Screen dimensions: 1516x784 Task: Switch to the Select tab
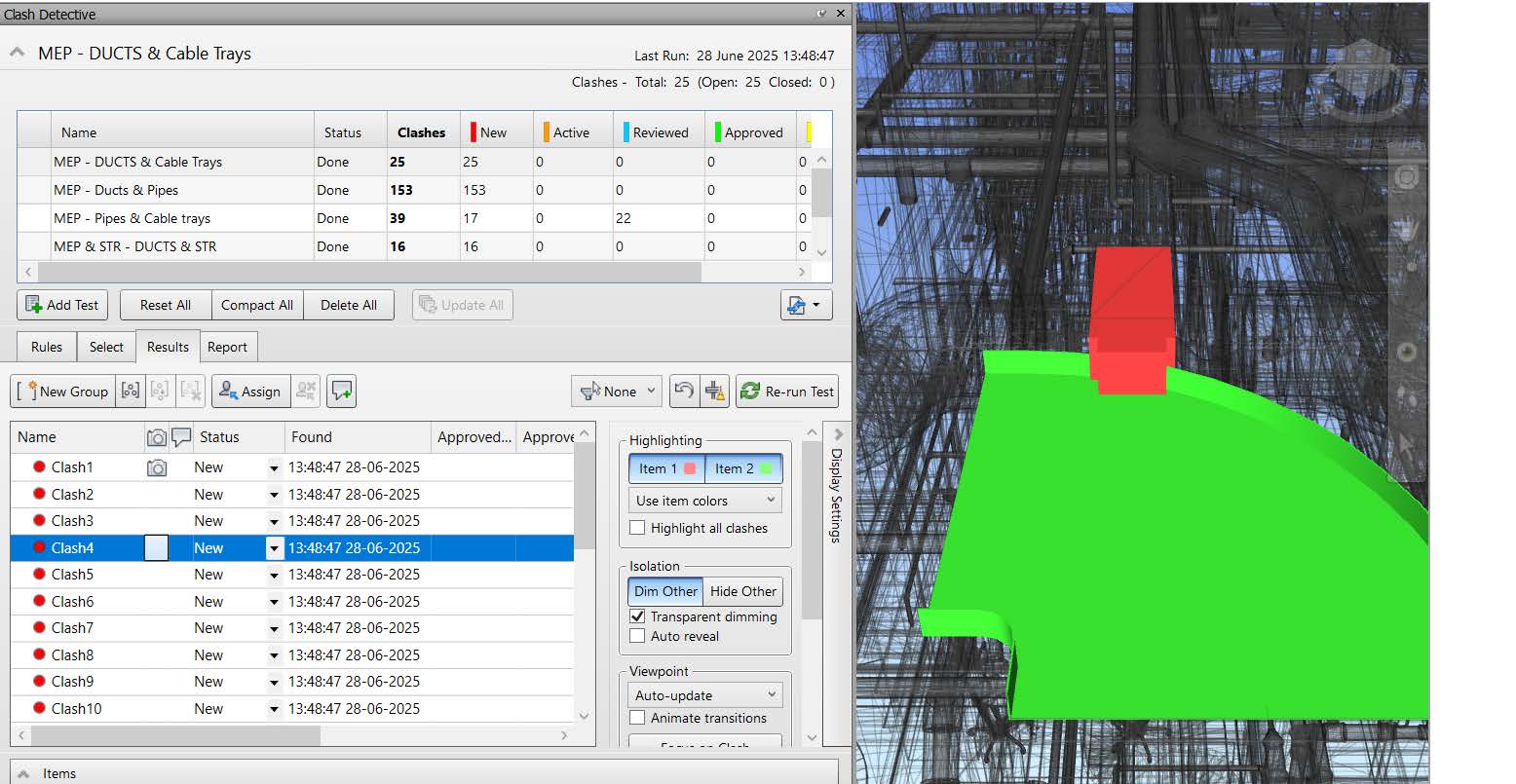(106, 347)
